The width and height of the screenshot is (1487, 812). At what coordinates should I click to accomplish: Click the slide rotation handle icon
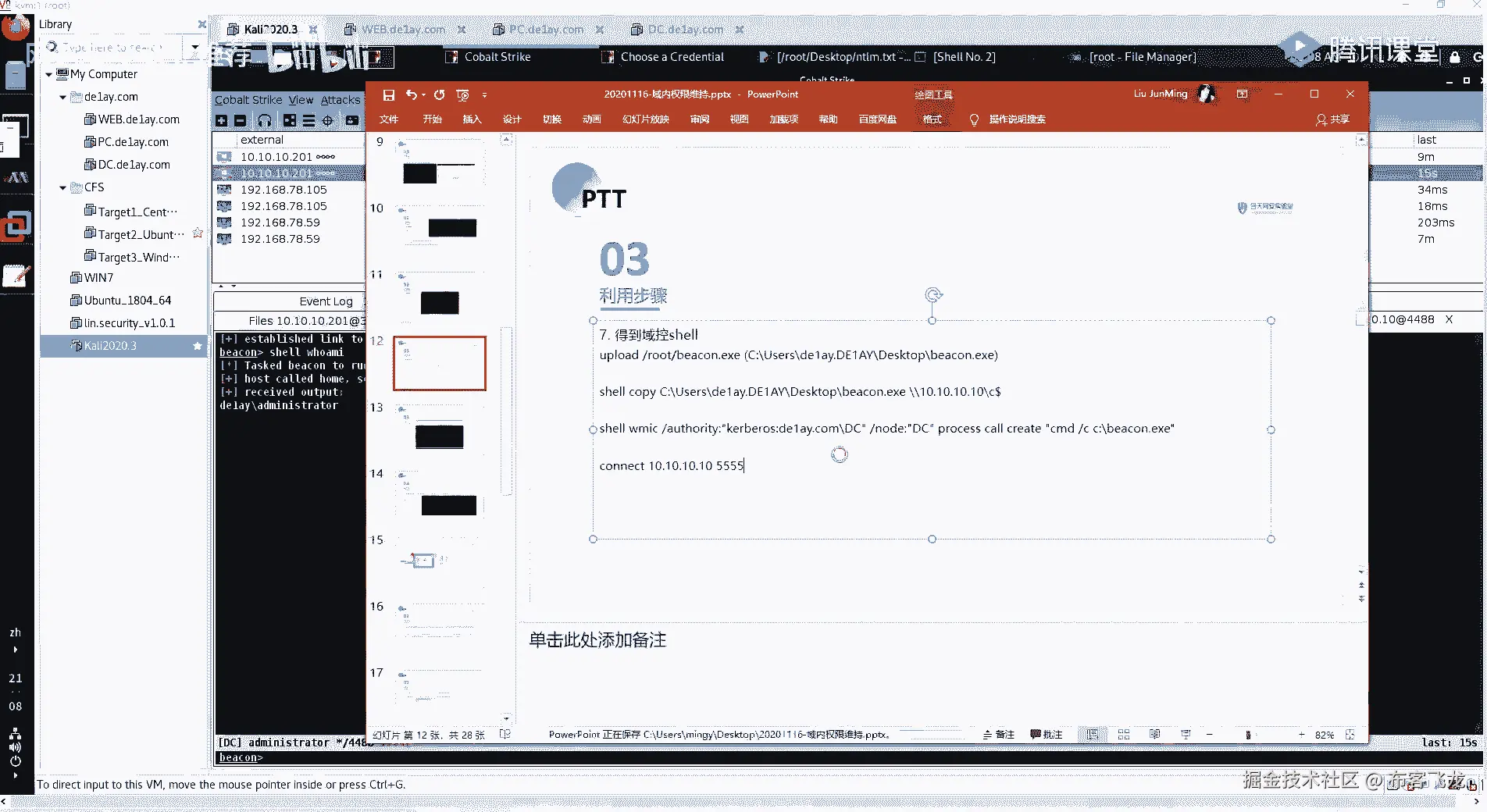pos(933,295)
